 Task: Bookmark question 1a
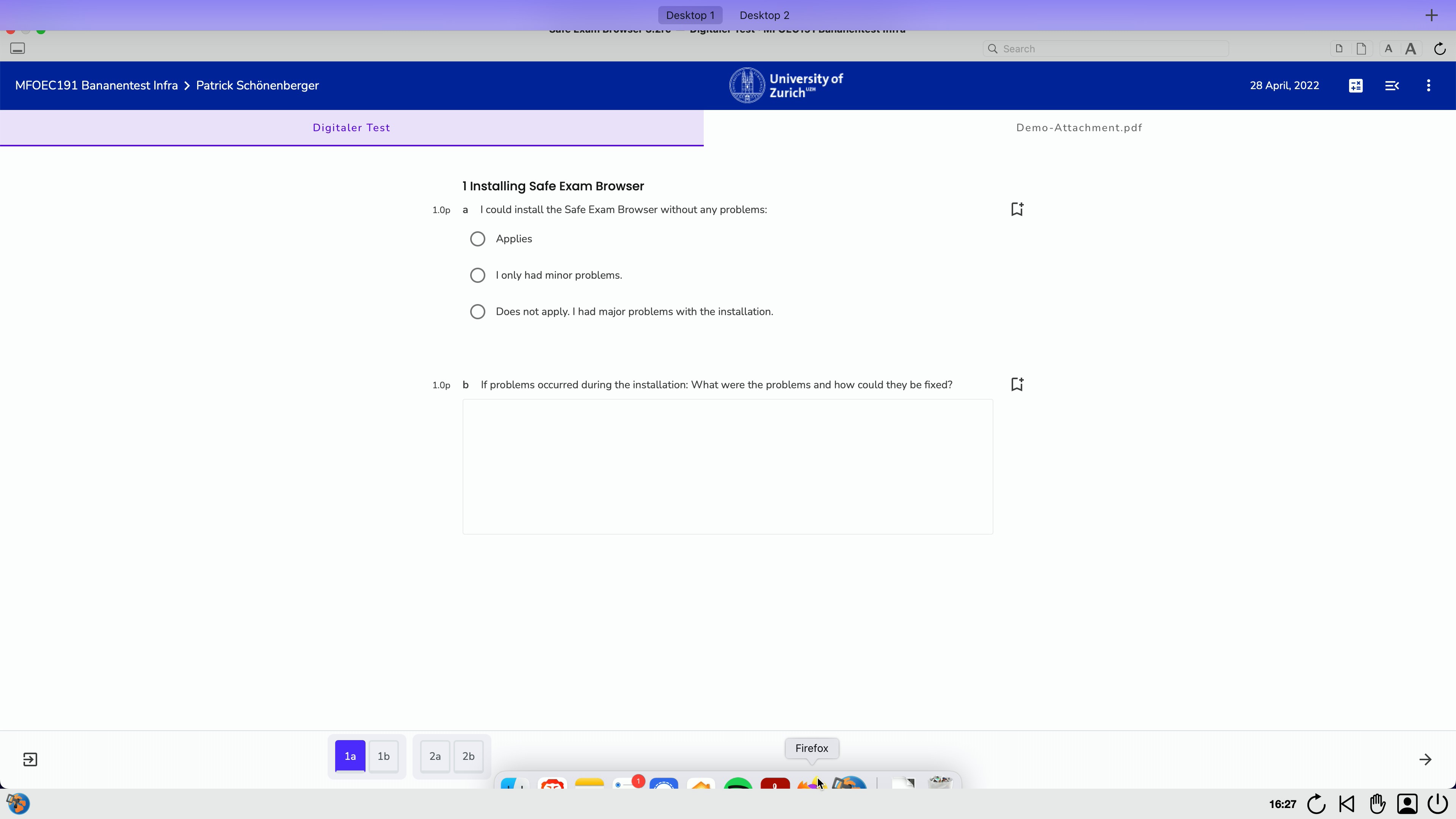click(x=1017, y=209)
